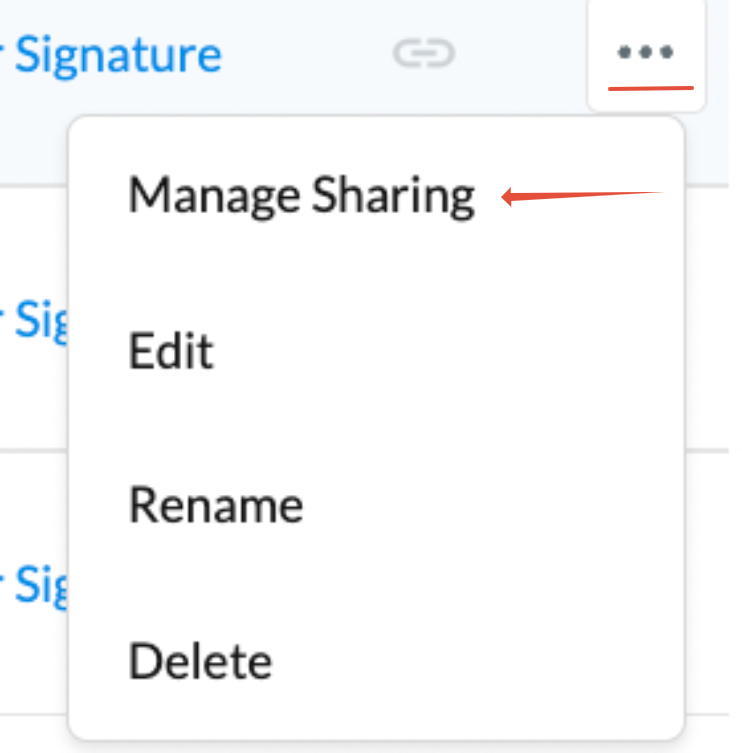Copy share link using the gray chain icon
This screenshot has width=742, height=753.
(x=424, y=53)
